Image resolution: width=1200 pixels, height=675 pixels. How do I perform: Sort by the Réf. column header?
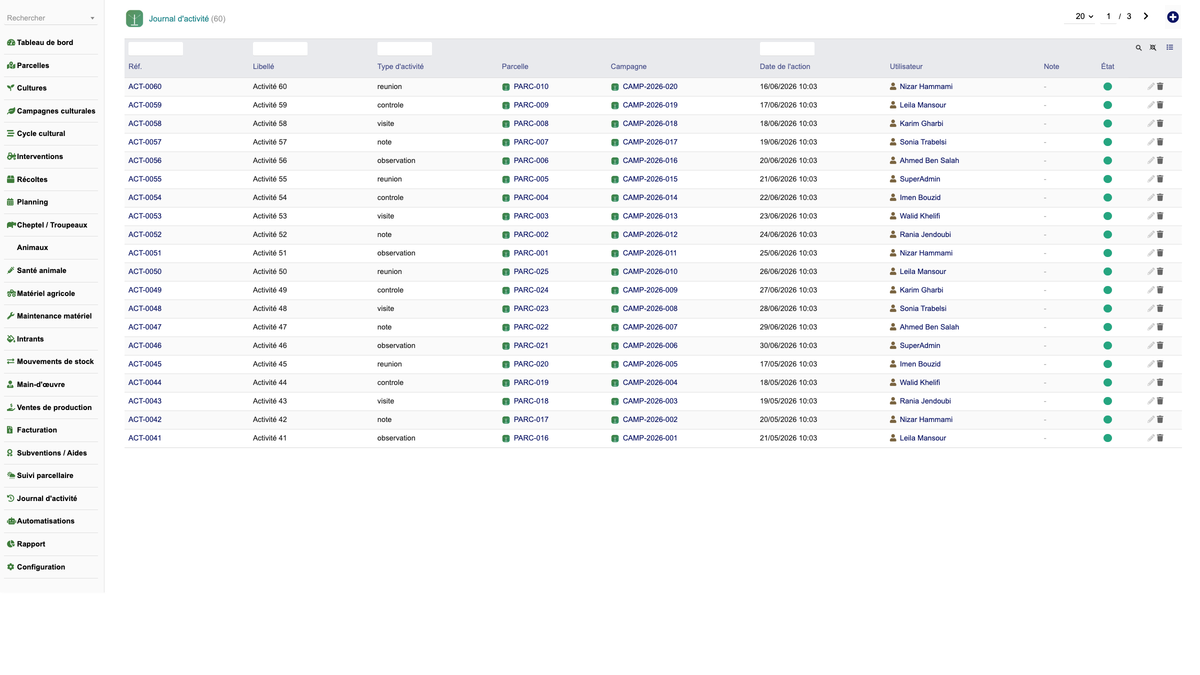click(x=135, y=67)
